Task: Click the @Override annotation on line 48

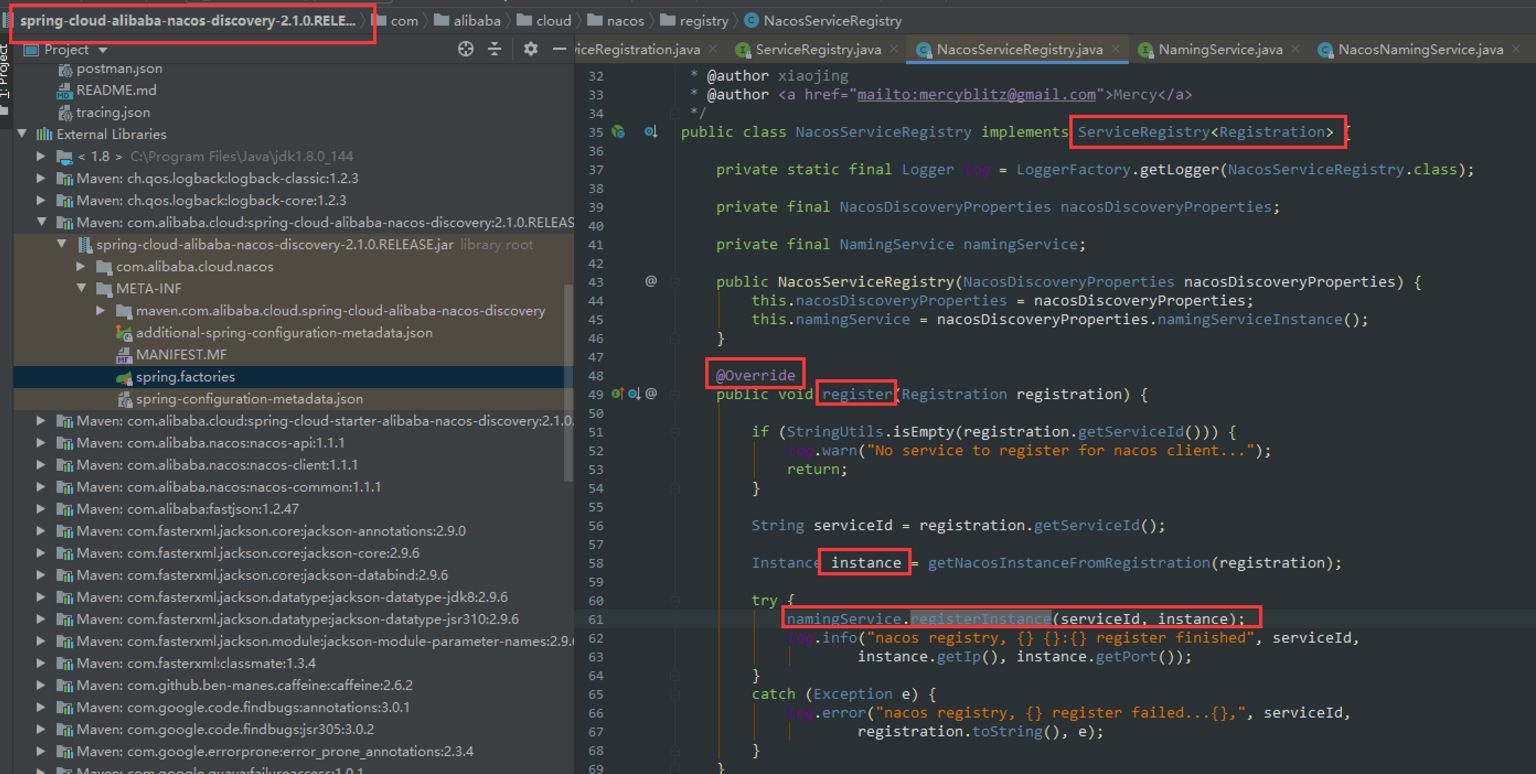Action: coord(755,375)
